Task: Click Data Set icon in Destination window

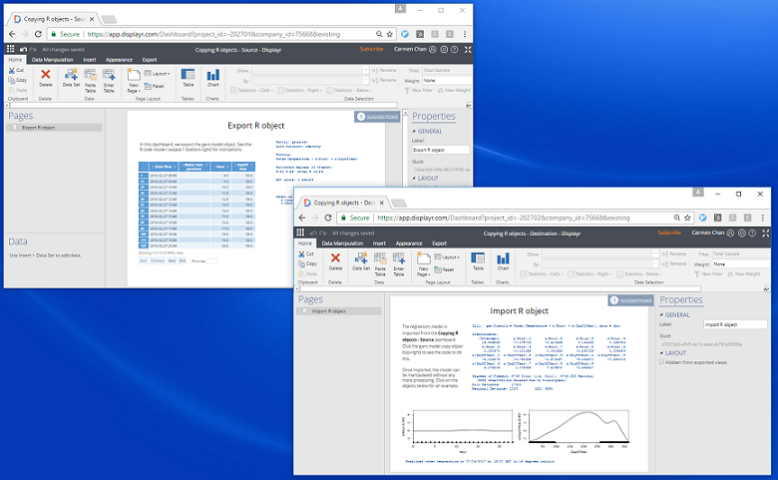Action: pos(361,258)
